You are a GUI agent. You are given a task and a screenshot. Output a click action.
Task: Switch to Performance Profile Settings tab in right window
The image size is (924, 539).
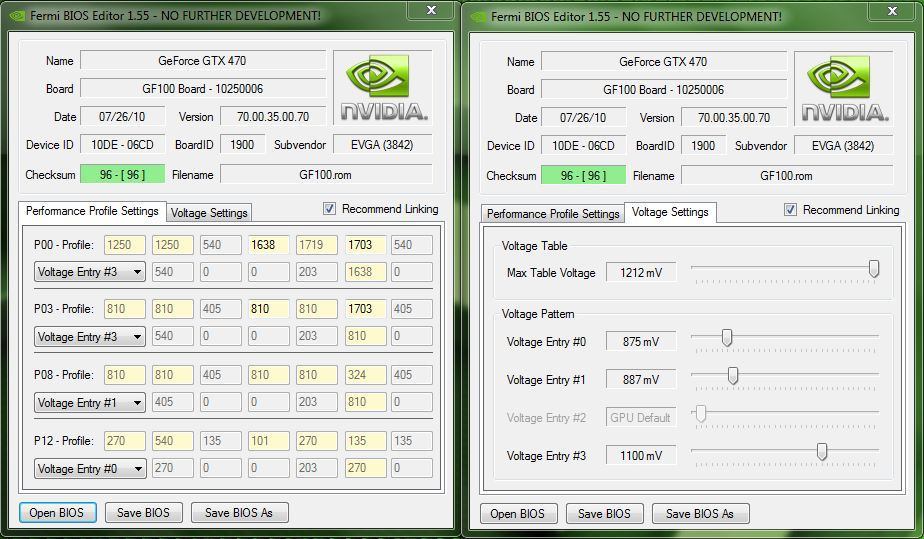point(553,213)
